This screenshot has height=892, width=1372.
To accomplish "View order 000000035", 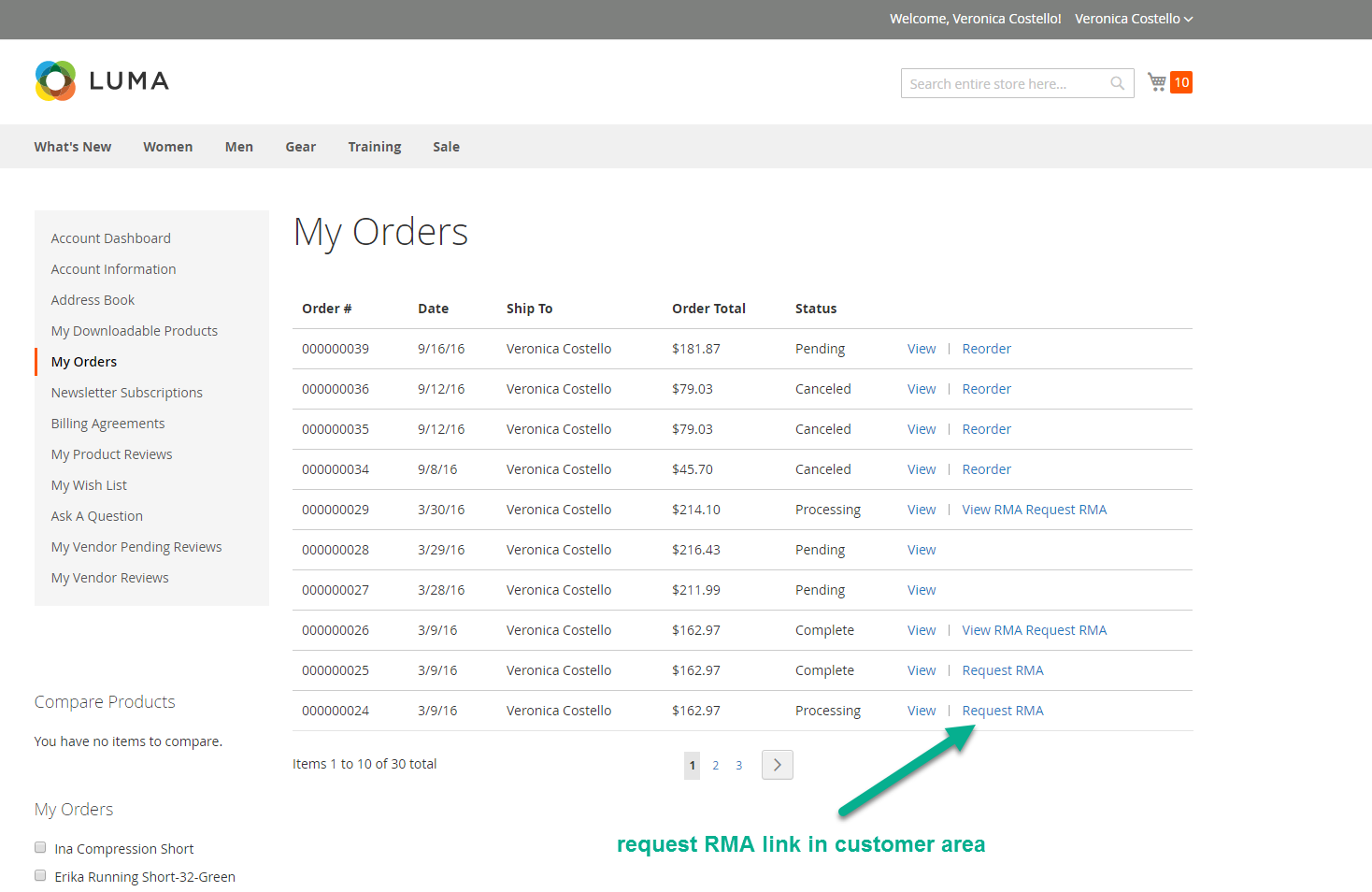I will (922, 429).
